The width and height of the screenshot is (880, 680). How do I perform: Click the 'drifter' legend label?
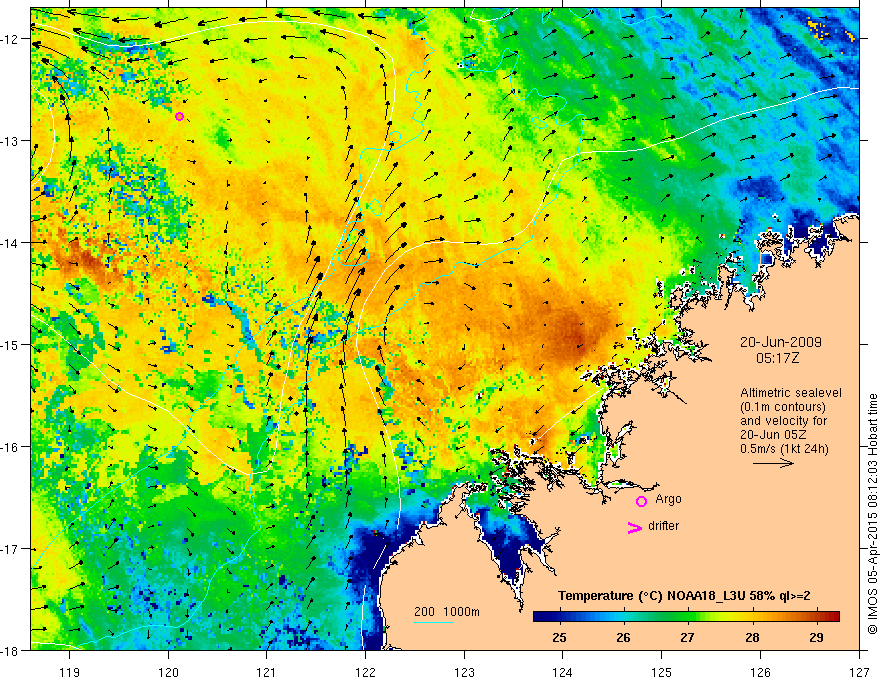coord(663,526)
